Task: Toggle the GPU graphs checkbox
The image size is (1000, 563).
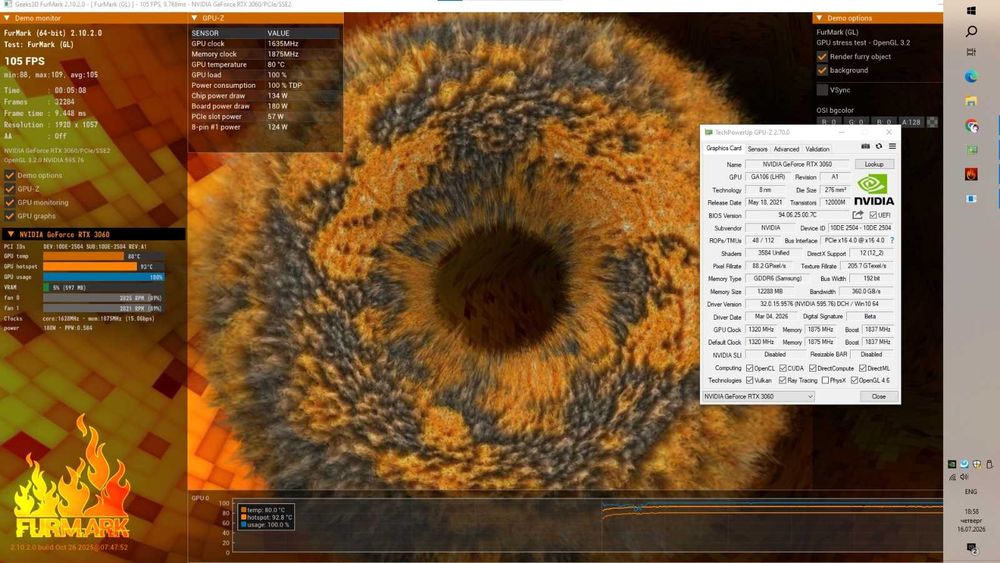Action: click(10, 216)
